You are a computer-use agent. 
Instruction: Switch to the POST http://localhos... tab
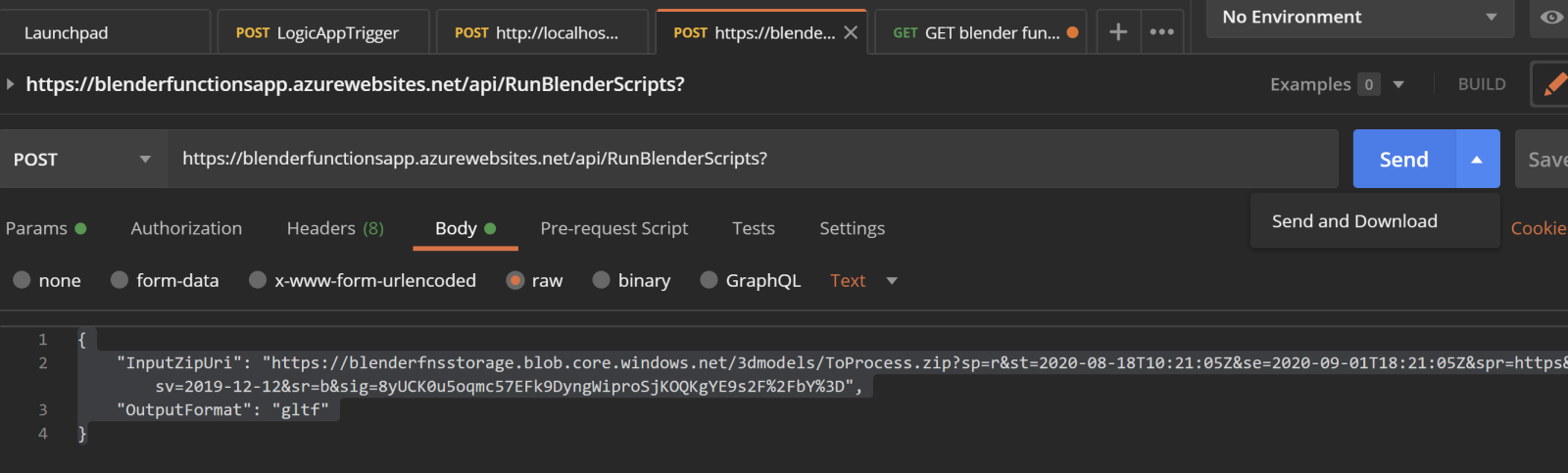[542, 32]
